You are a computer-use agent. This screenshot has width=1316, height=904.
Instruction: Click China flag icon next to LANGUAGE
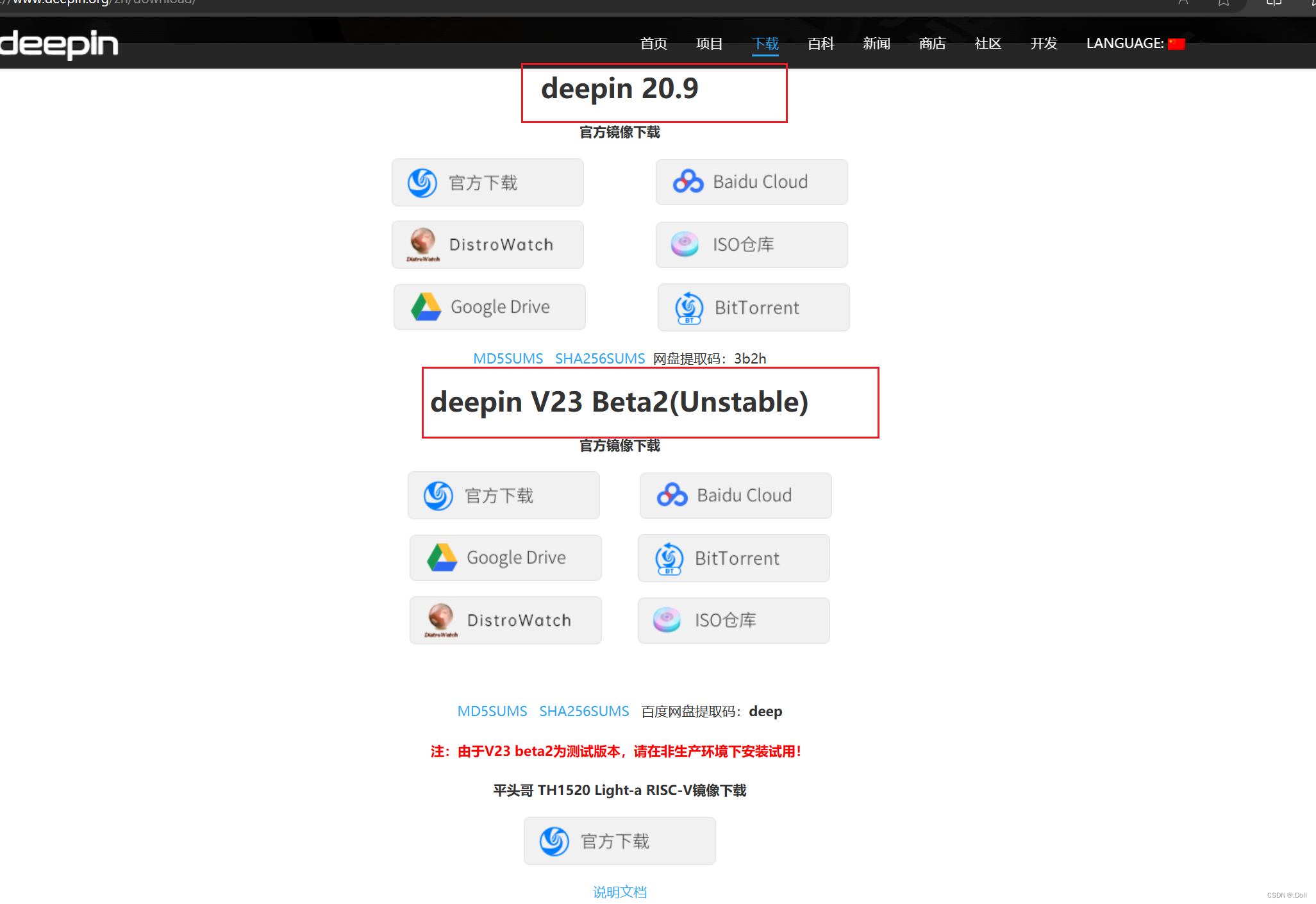[1176, 44]
